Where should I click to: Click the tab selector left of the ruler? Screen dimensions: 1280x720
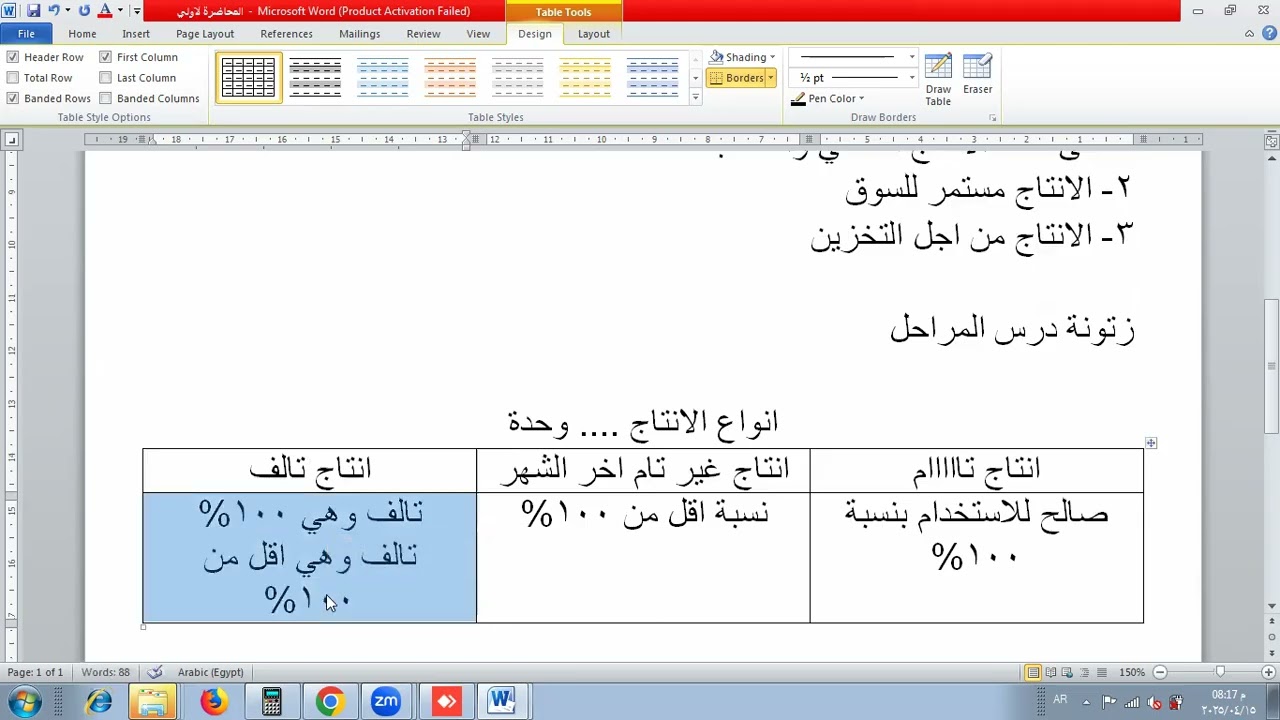[x=10, y=140]
